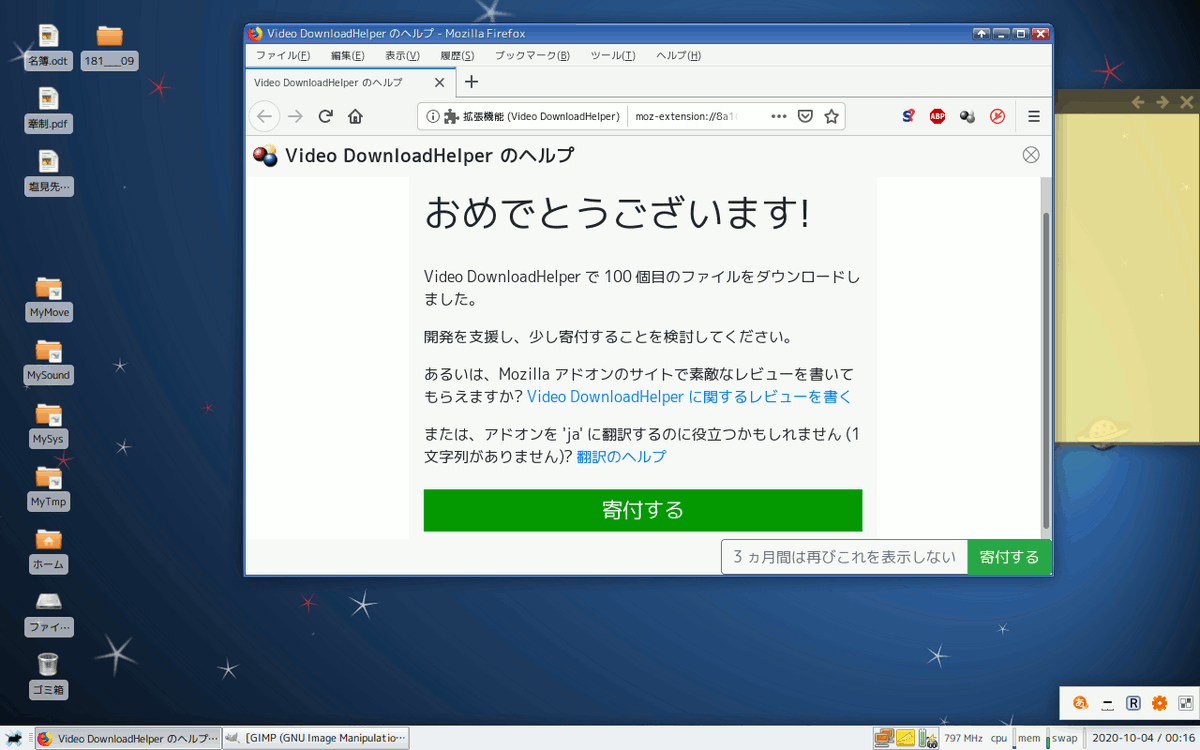
Task: Open the 表示(V) menu
Action: tap(402, 55)
